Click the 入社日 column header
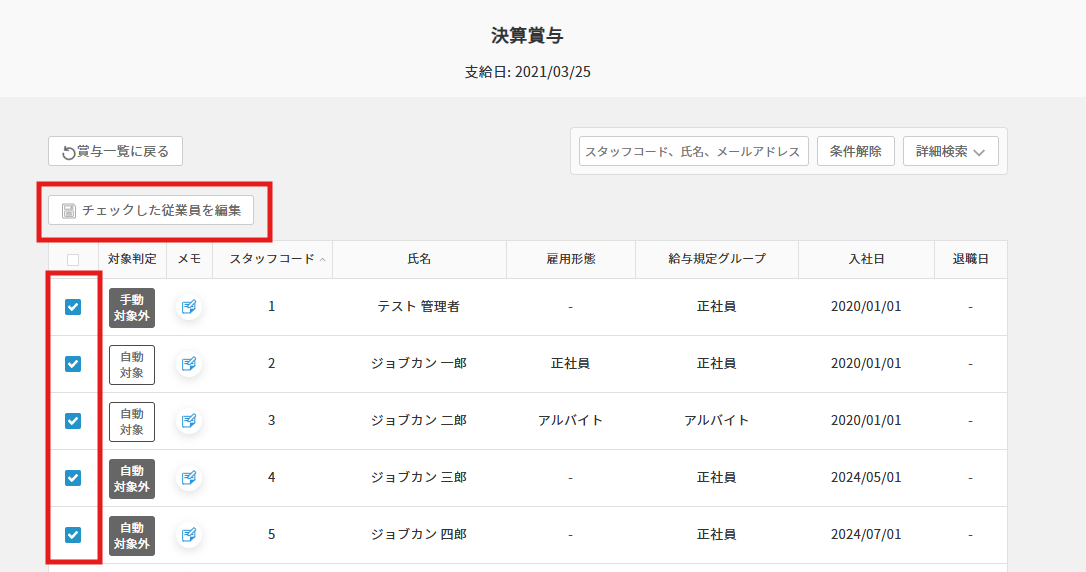 click(865, 259)
